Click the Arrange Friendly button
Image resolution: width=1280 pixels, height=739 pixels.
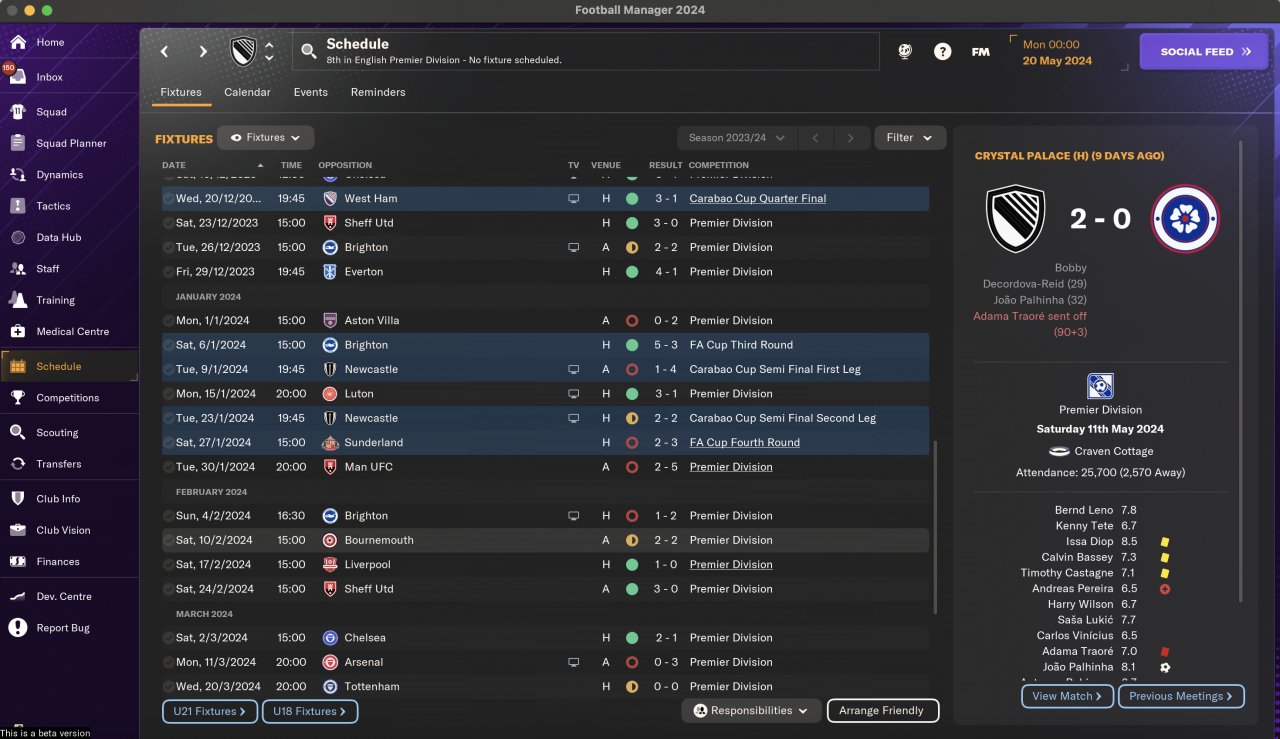(883, 711)
